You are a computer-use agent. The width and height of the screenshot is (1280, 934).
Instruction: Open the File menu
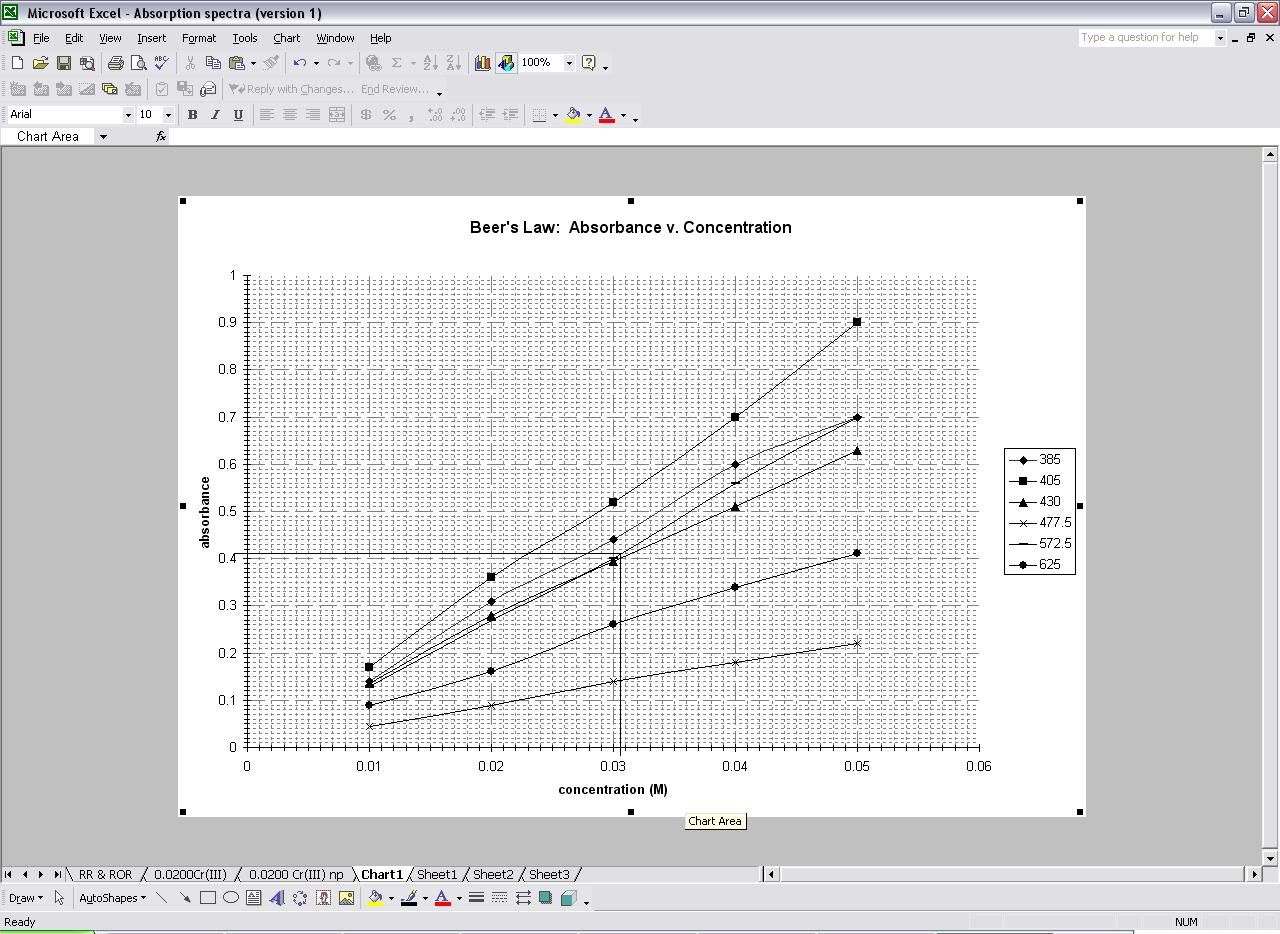pos(41,38)
